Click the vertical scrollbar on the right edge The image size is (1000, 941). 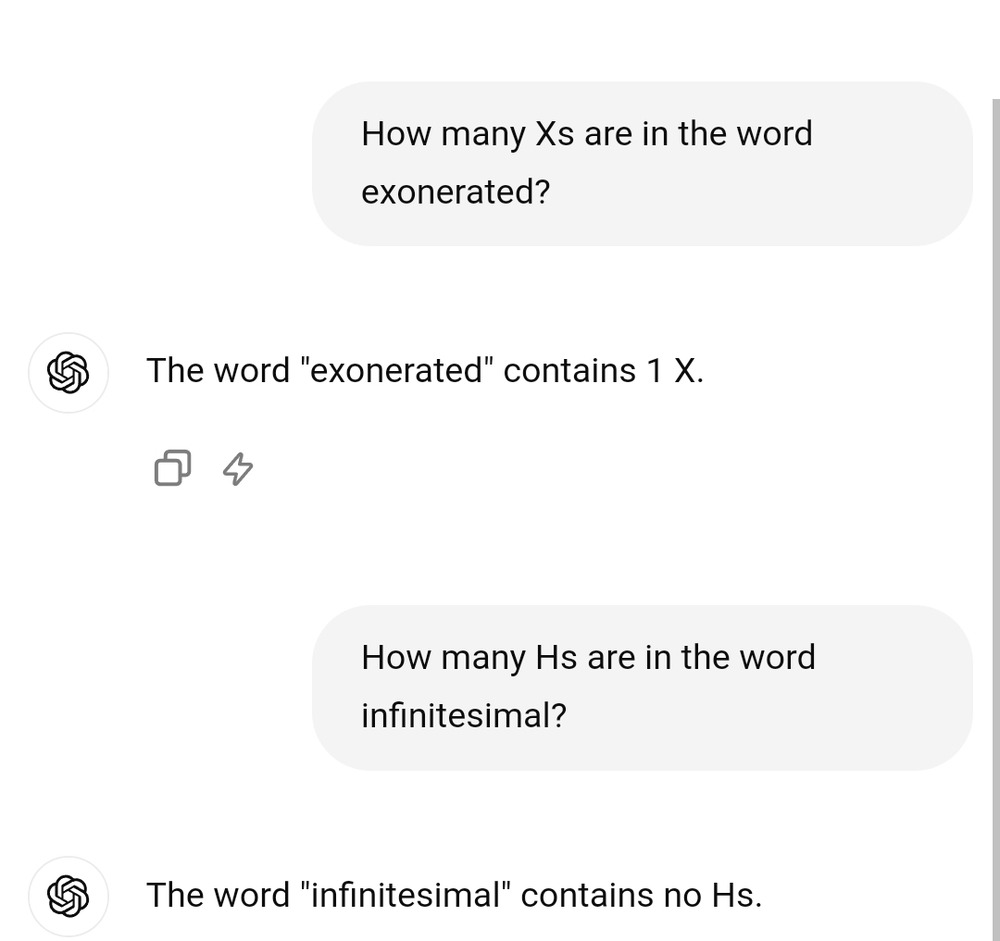pyautogui.click(x=995, y=500)
